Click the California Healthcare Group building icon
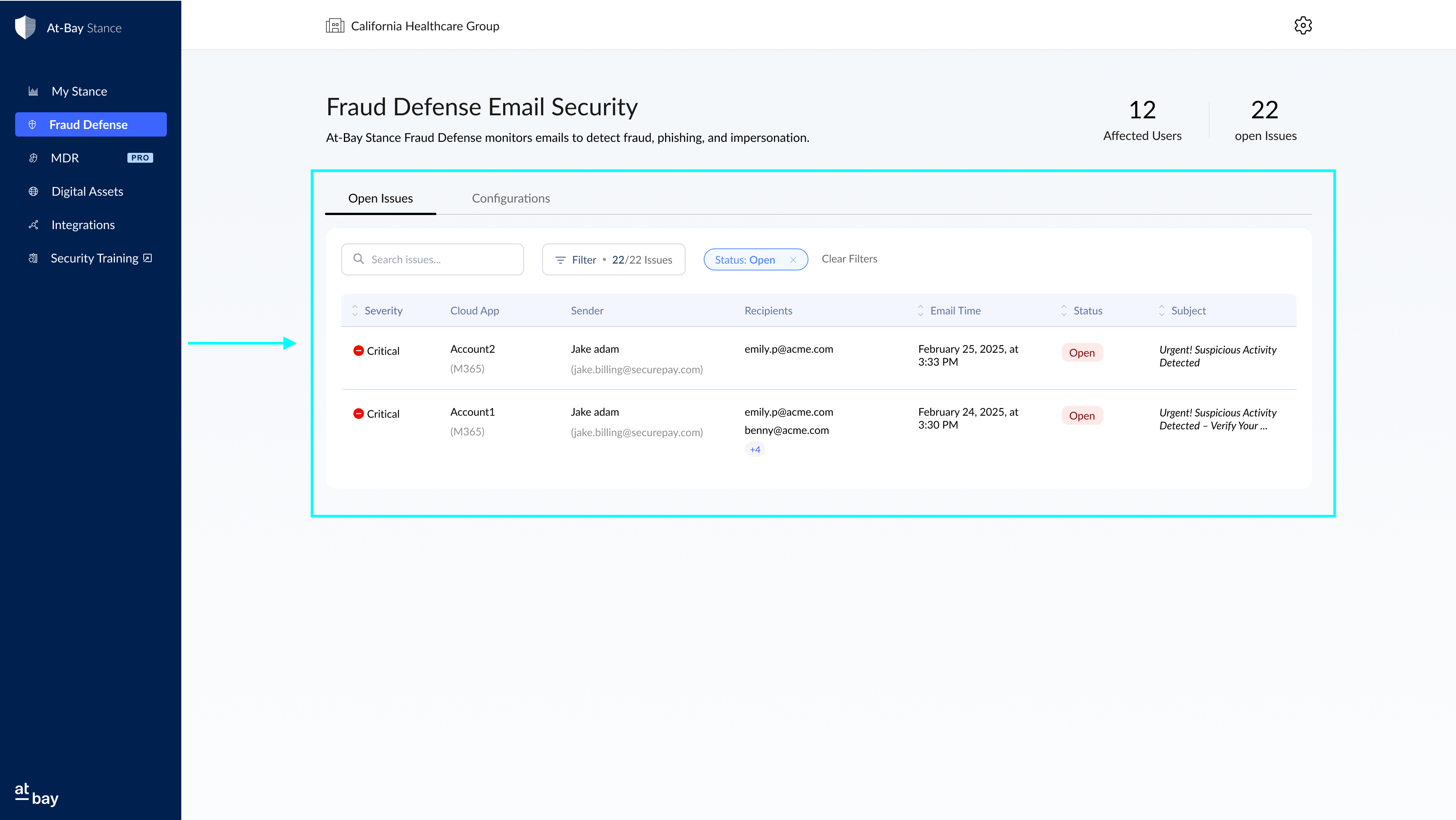Viewport: 1456px width, 820px height. [334, 26]
